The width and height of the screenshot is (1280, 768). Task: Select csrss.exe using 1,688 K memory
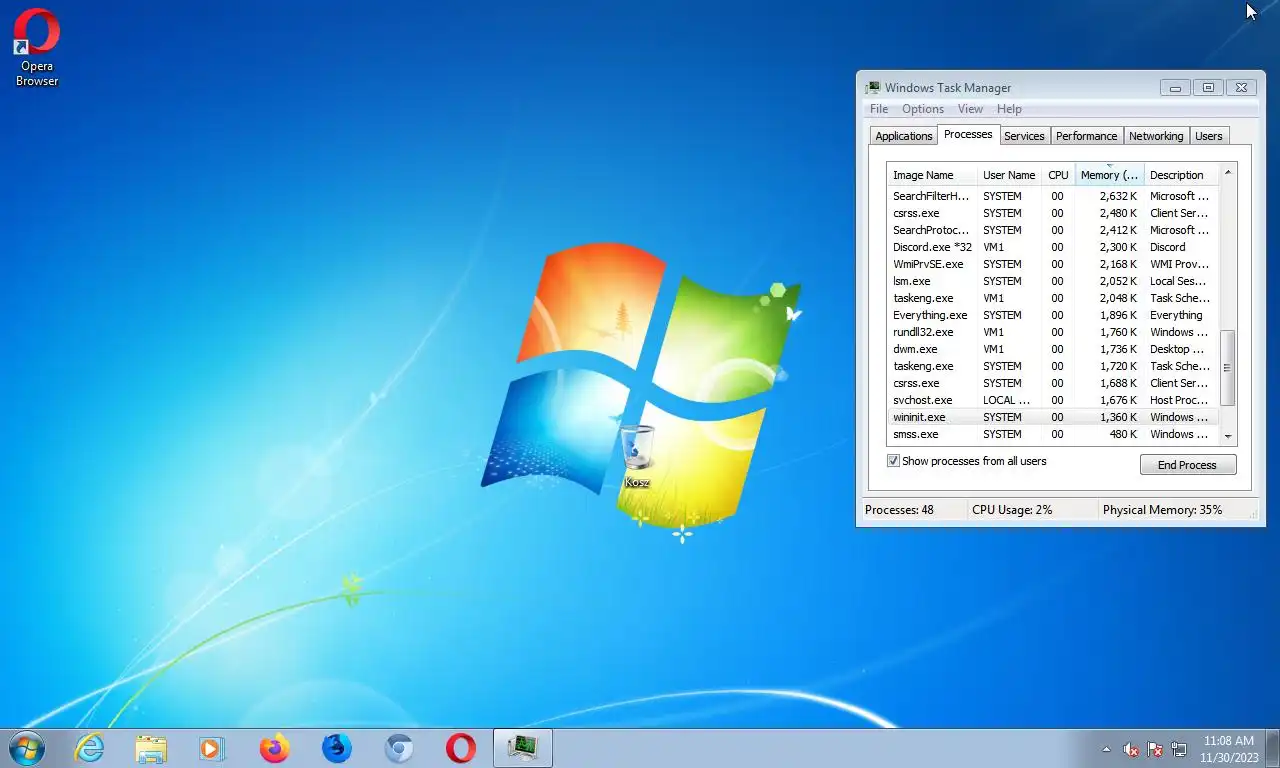1053,383
